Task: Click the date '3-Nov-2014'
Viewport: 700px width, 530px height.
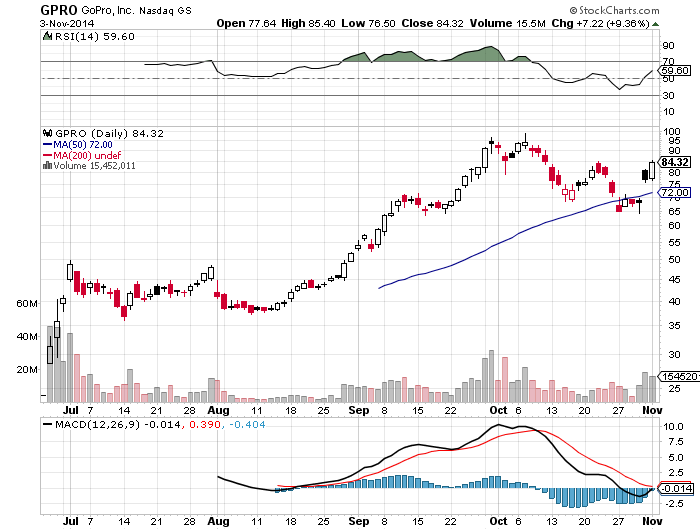Action: 67,24
